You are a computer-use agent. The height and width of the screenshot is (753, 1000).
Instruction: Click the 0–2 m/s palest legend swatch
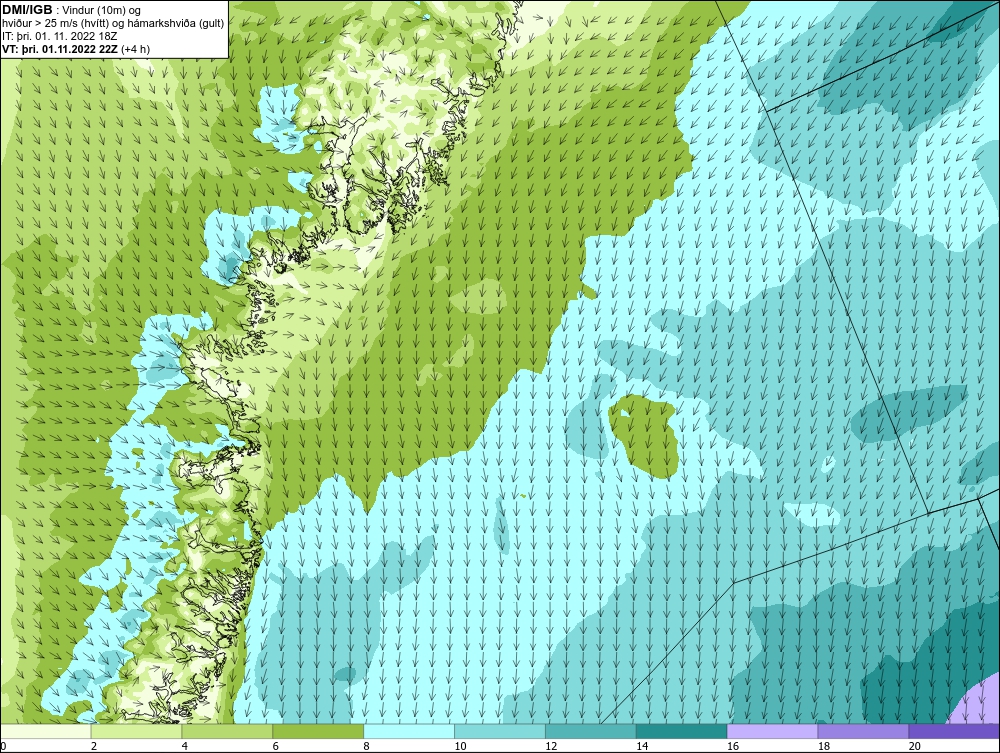[x=46, y=731]
